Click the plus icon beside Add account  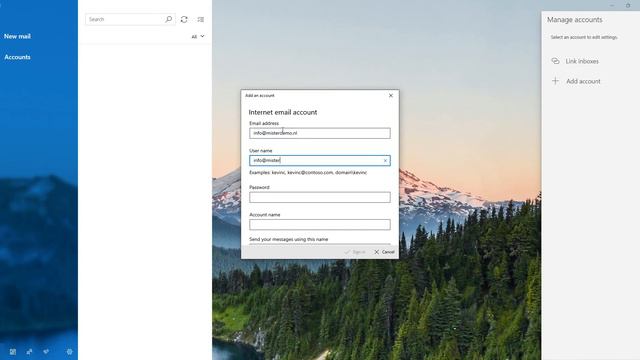pyautogui.click(x=555, y=81)
